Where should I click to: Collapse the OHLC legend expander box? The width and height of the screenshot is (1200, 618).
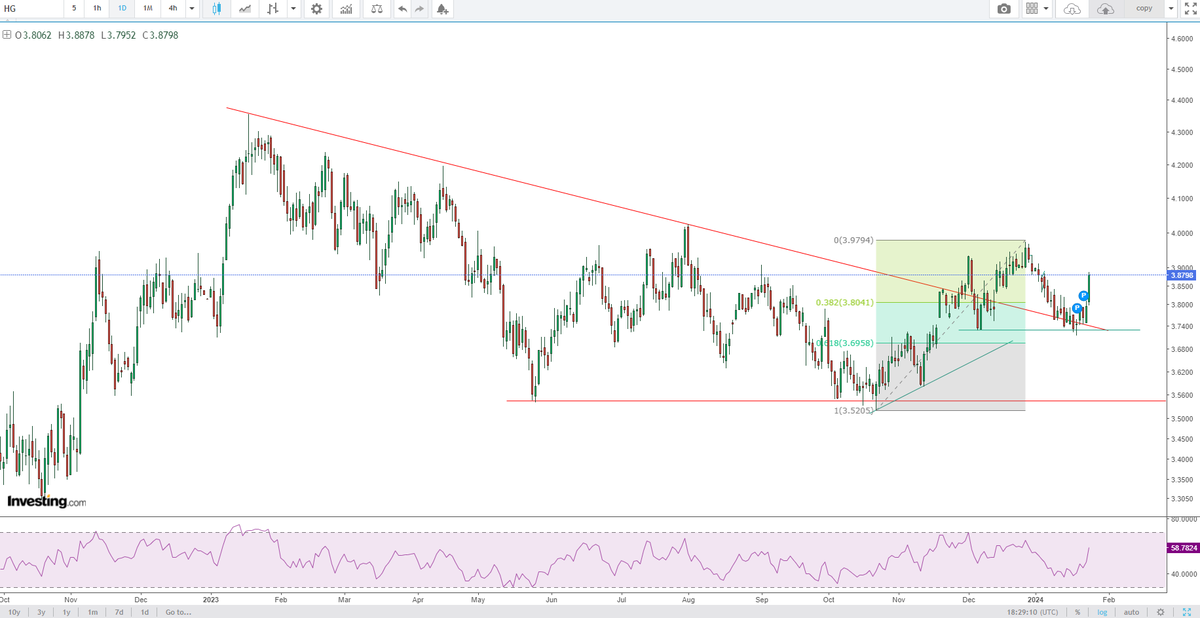(7, 34)
